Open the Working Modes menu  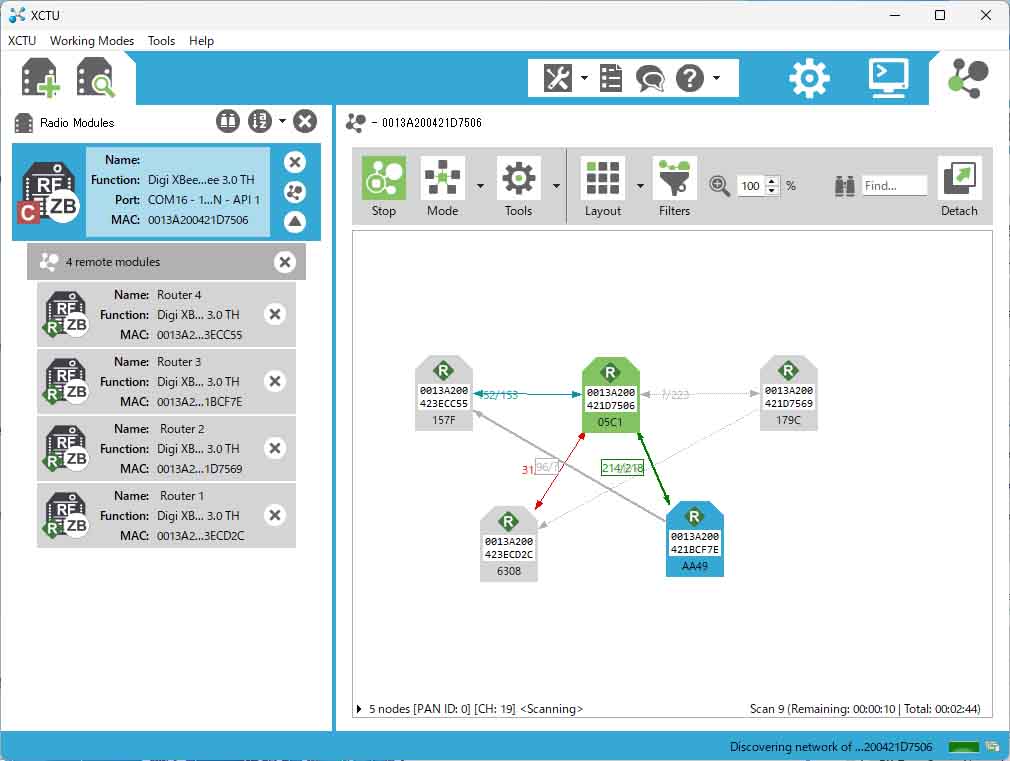point(92,41)
